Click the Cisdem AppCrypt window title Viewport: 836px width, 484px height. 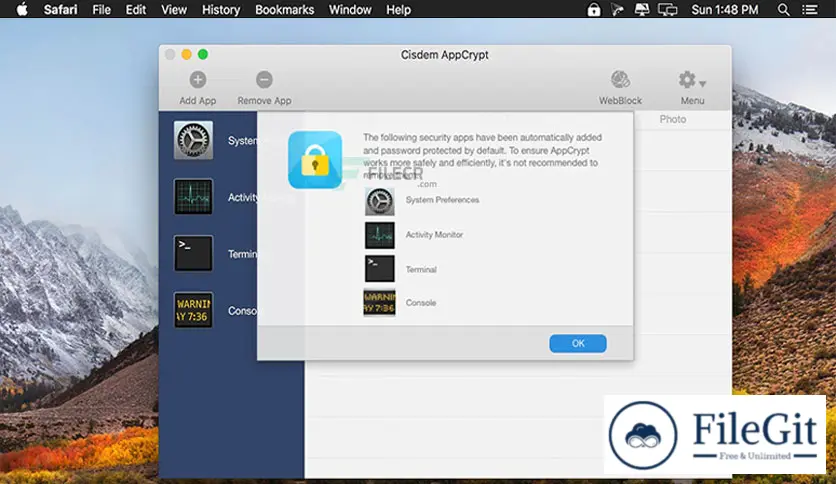445,55
